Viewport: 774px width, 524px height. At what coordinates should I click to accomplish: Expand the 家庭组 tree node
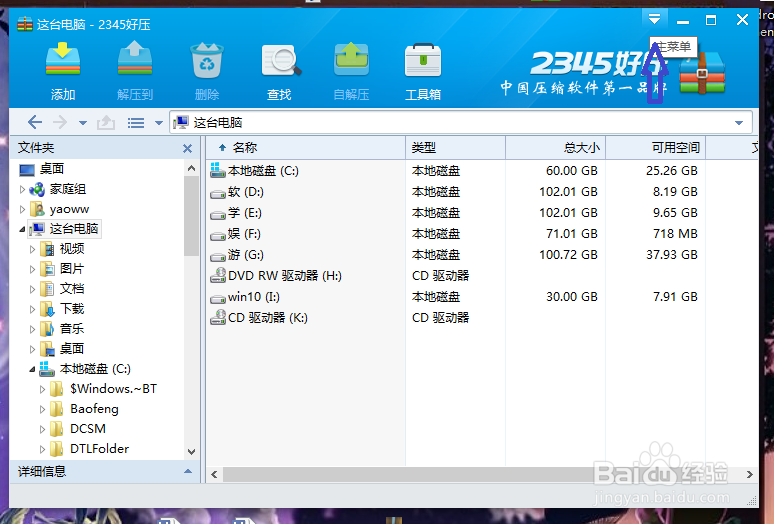(x=22, y=189)
